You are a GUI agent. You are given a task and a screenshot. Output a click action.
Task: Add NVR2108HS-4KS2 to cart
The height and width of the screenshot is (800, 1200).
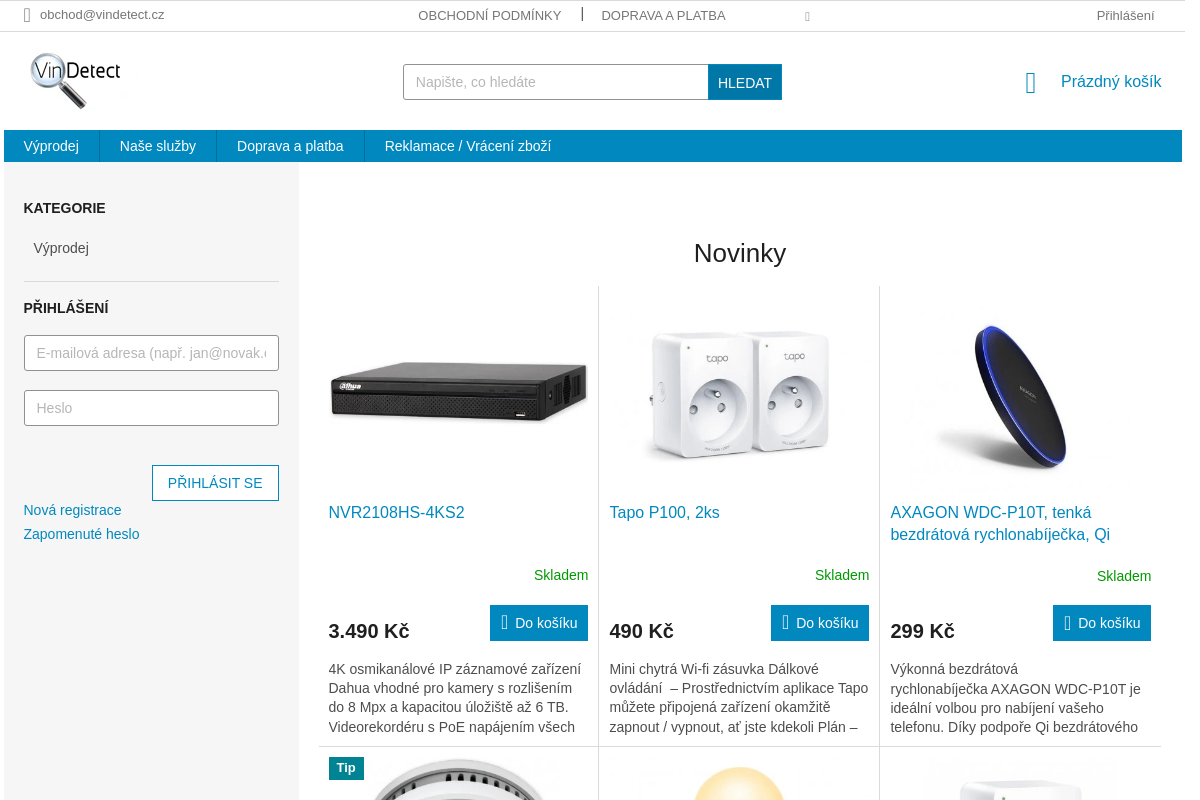[x=539, y=623]
